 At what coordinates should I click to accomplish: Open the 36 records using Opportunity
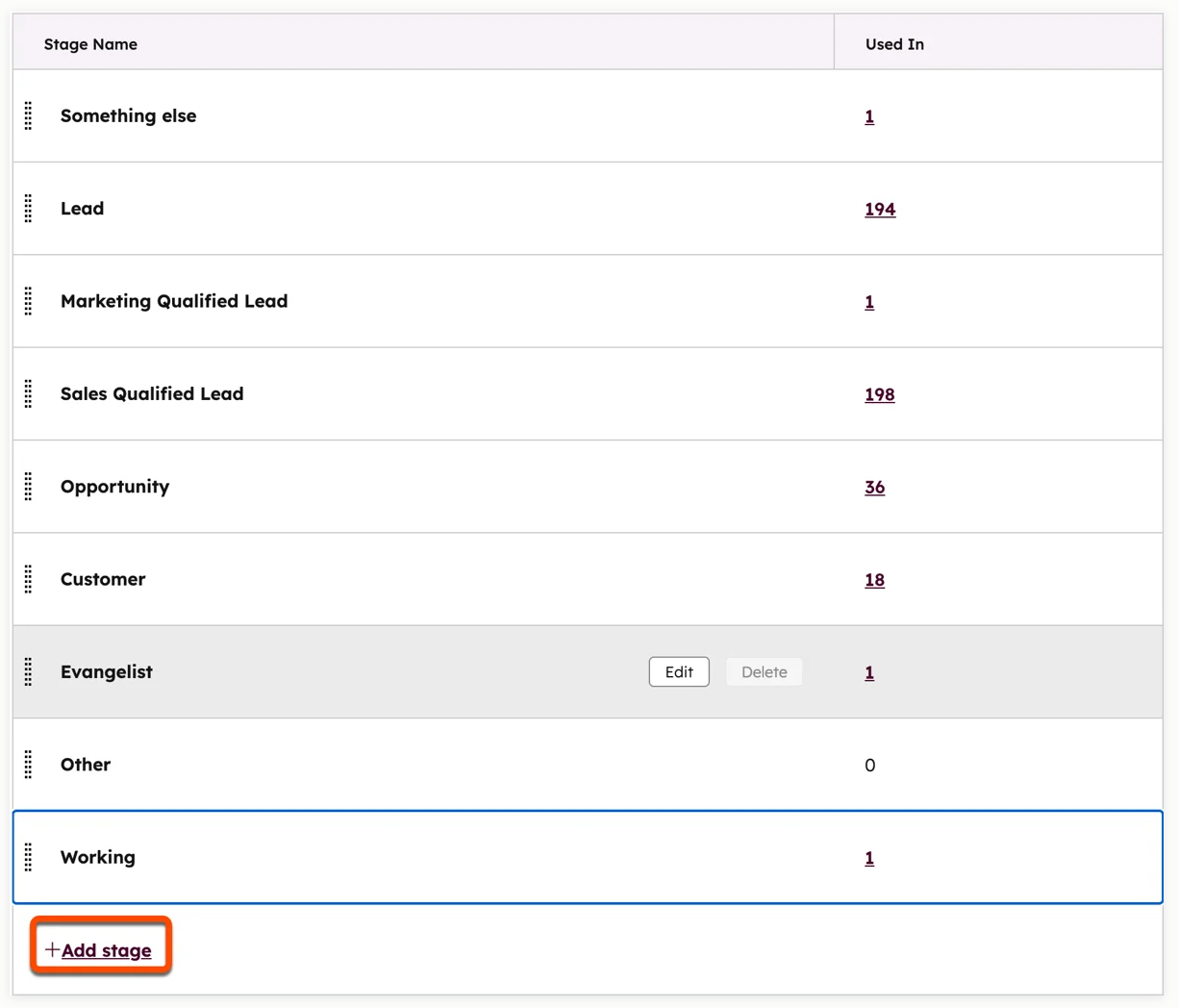pyautogui.click(x=874, y=487)
